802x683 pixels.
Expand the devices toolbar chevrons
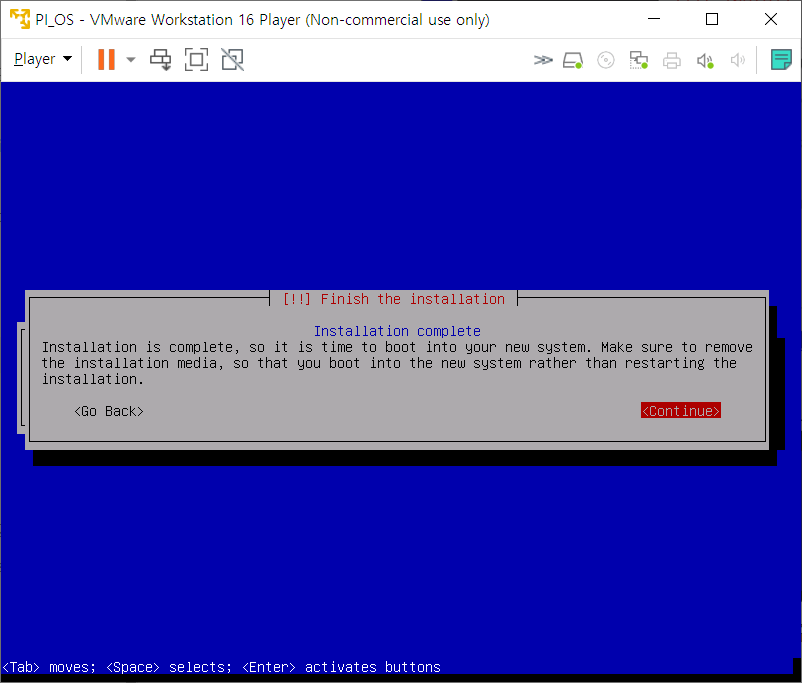click(542, 60)
